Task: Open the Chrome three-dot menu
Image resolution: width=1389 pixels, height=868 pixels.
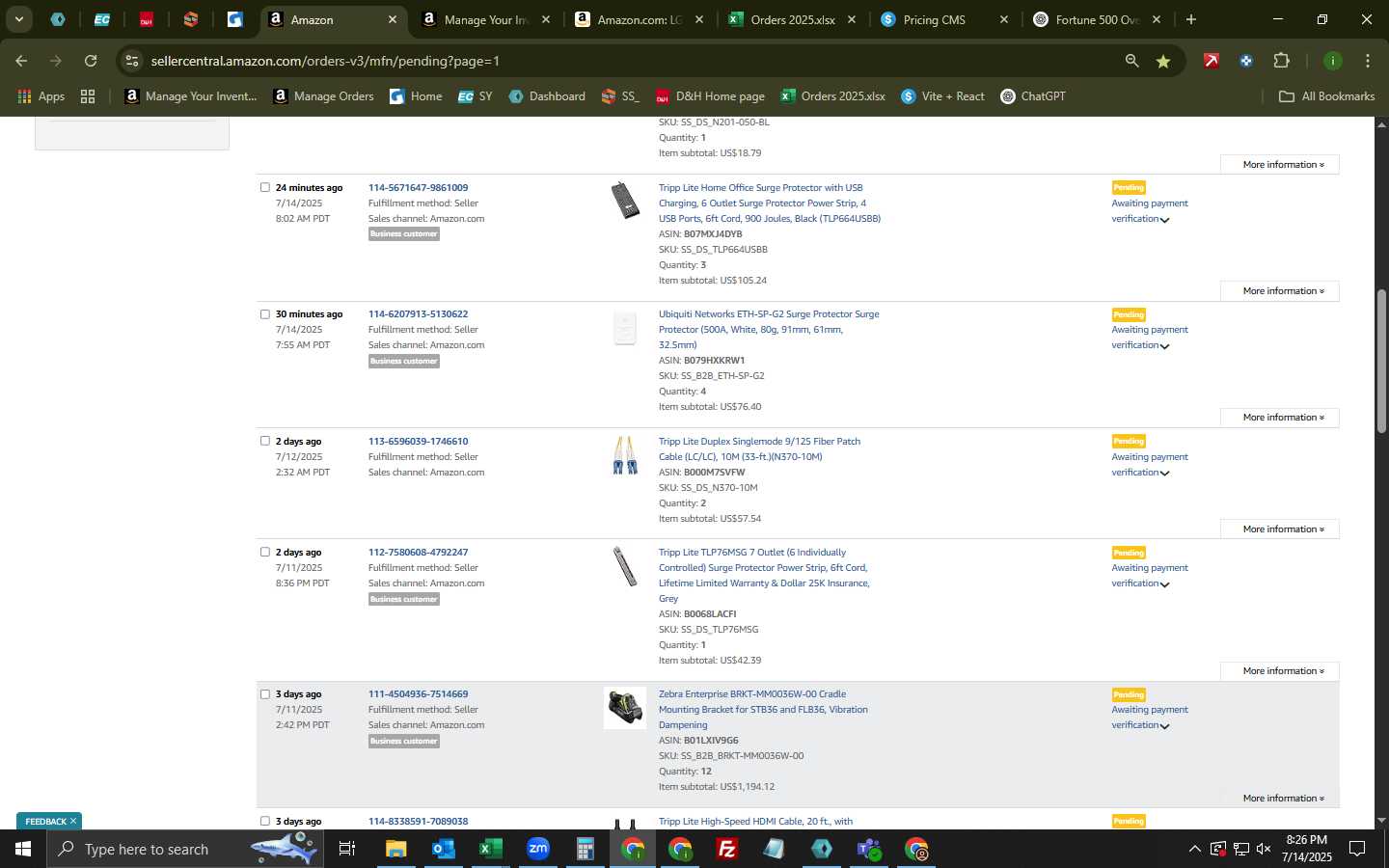Action: tap(1368, 61)
